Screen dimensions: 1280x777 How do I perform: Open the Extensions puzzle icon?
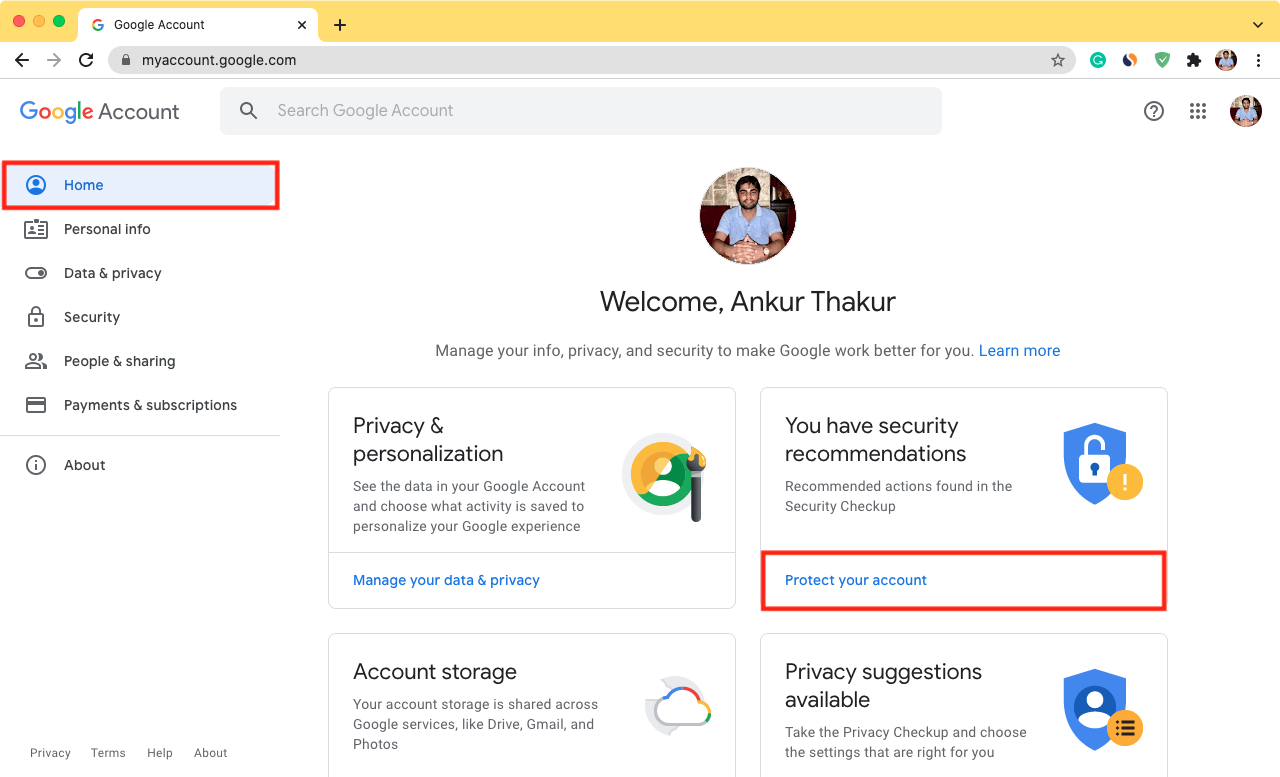pyautogui.click(x=1194, y=60)
